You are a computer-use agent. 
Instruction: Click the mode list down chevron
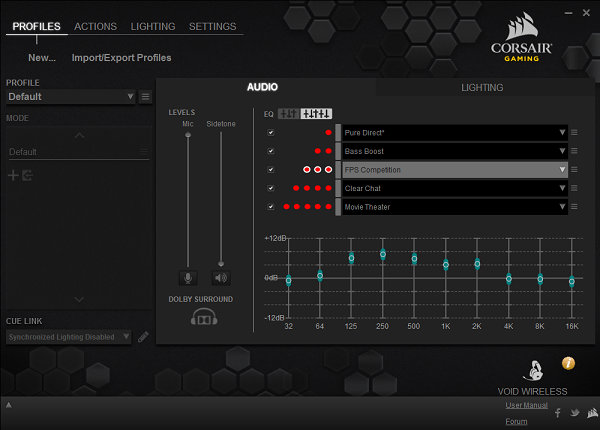tap(79, 299)
